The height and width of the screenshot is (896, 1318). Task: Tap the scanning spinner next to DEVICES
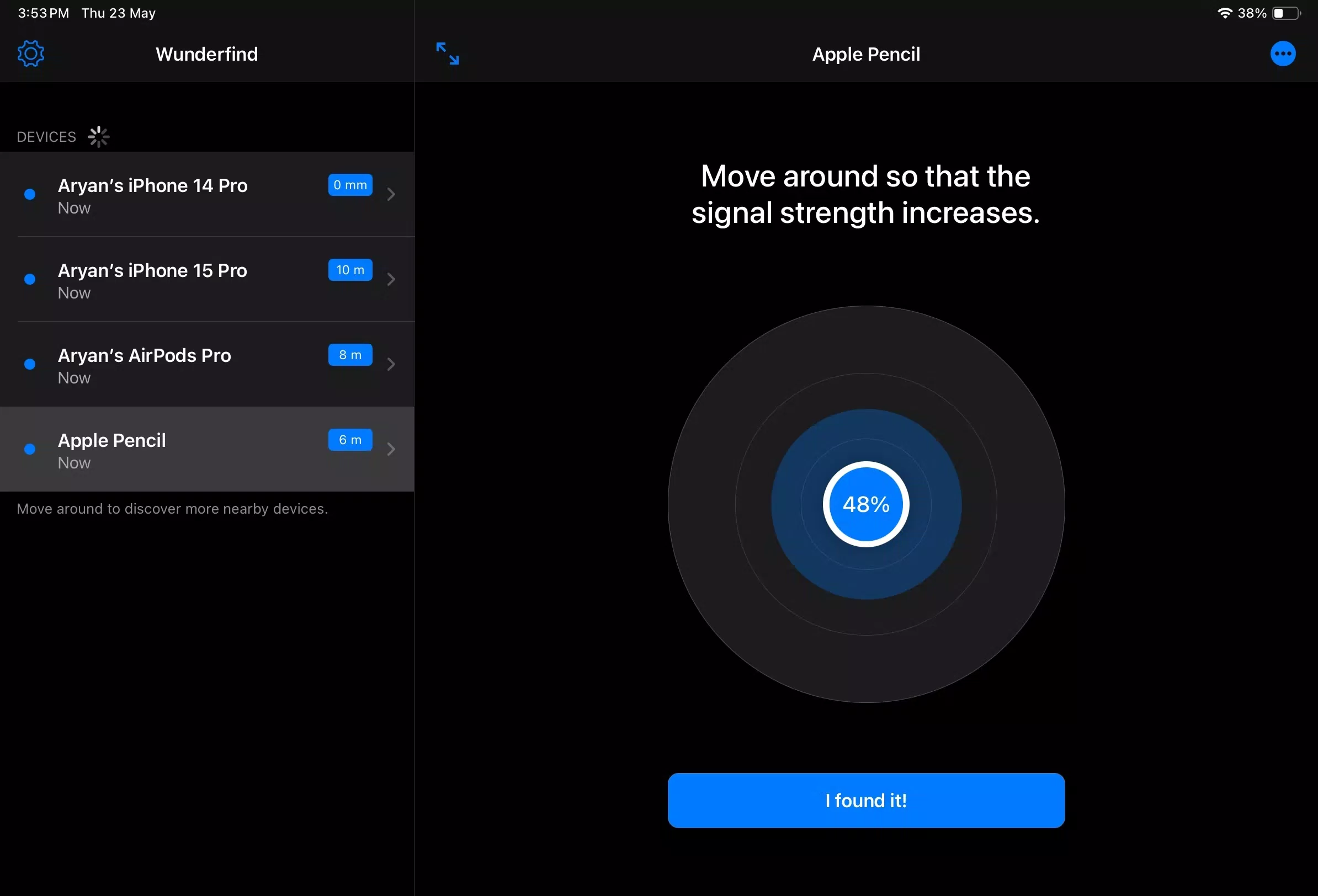pyautogui.click(x=99, y=136)
